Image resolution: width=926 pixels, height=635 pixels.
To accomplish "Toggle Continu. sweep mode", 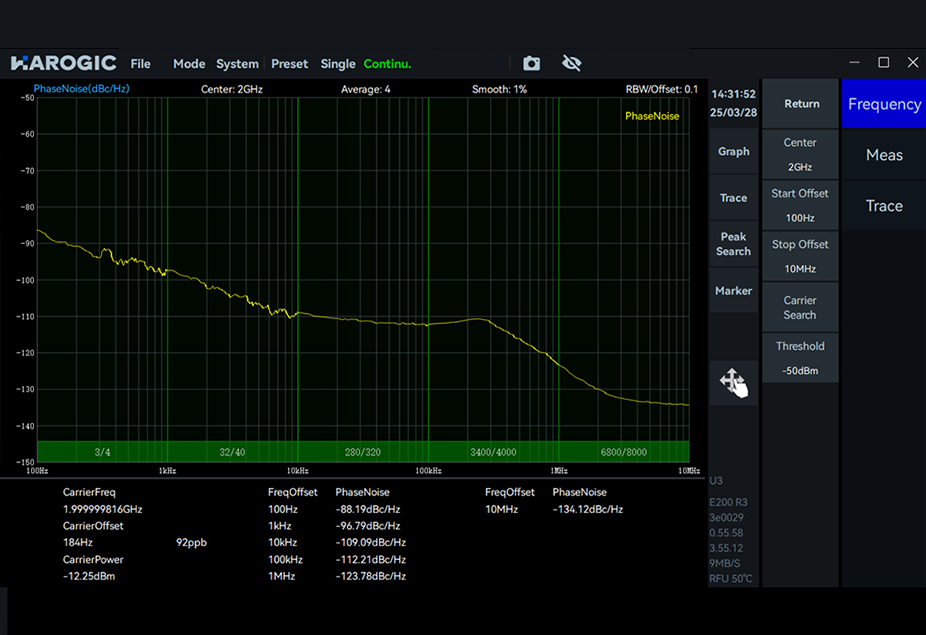I will [388, 63].
